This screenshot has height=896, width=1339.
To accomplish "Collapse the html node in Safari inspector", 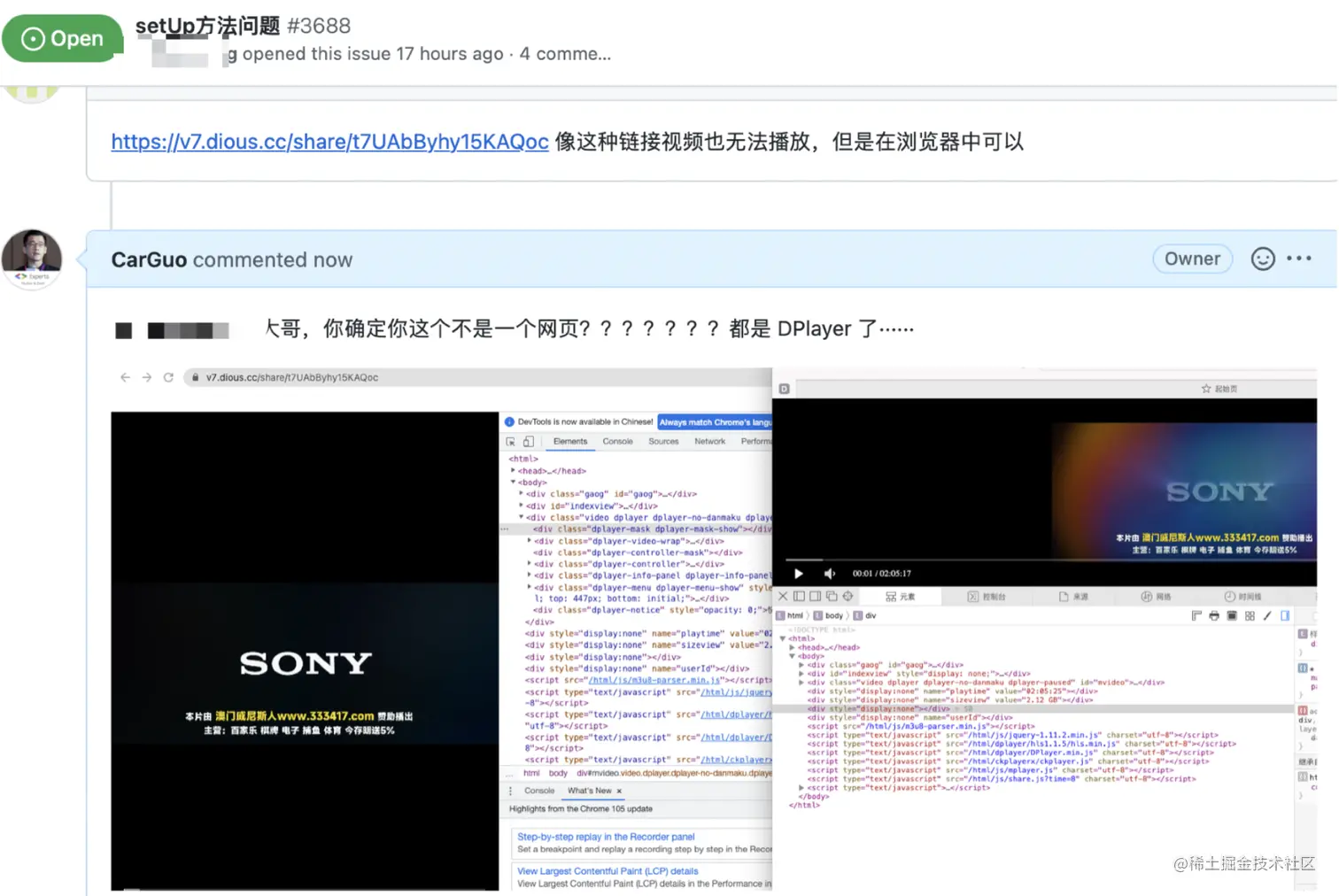I will point(783,638).
